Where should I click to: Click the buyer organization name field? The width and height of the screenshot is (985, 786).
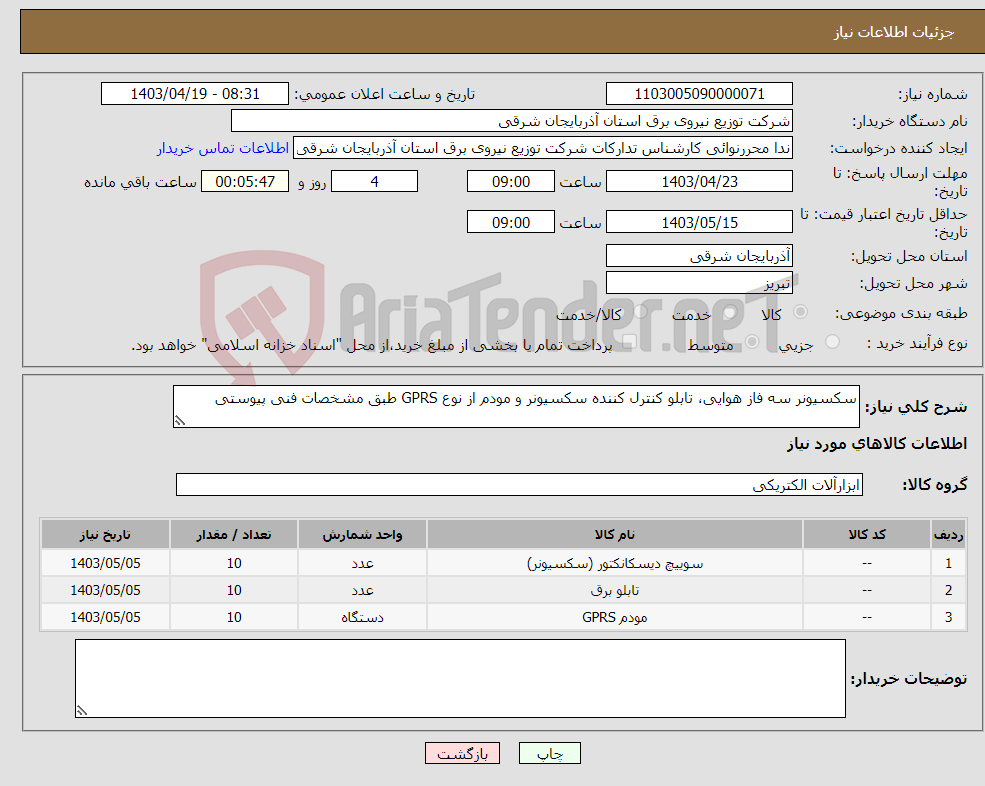pos(512,121)
